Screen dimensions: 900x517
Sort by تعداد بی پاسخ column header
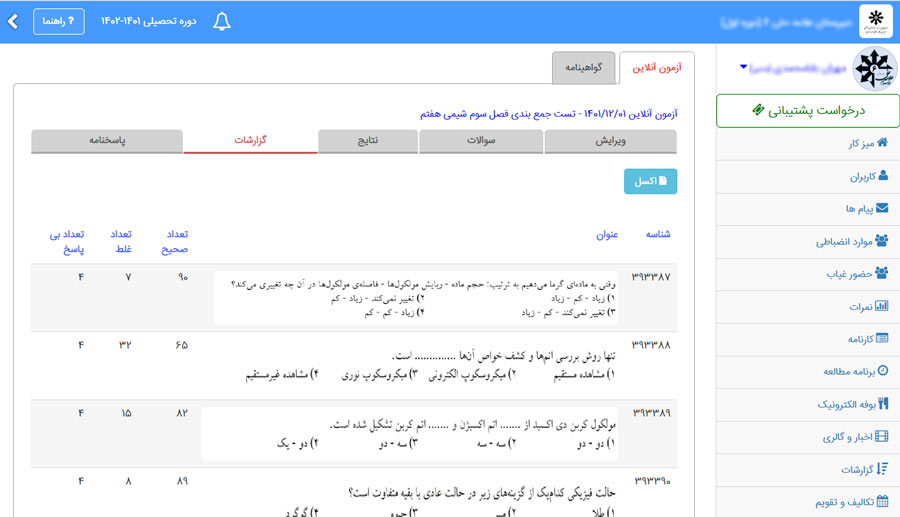[67, 242]
